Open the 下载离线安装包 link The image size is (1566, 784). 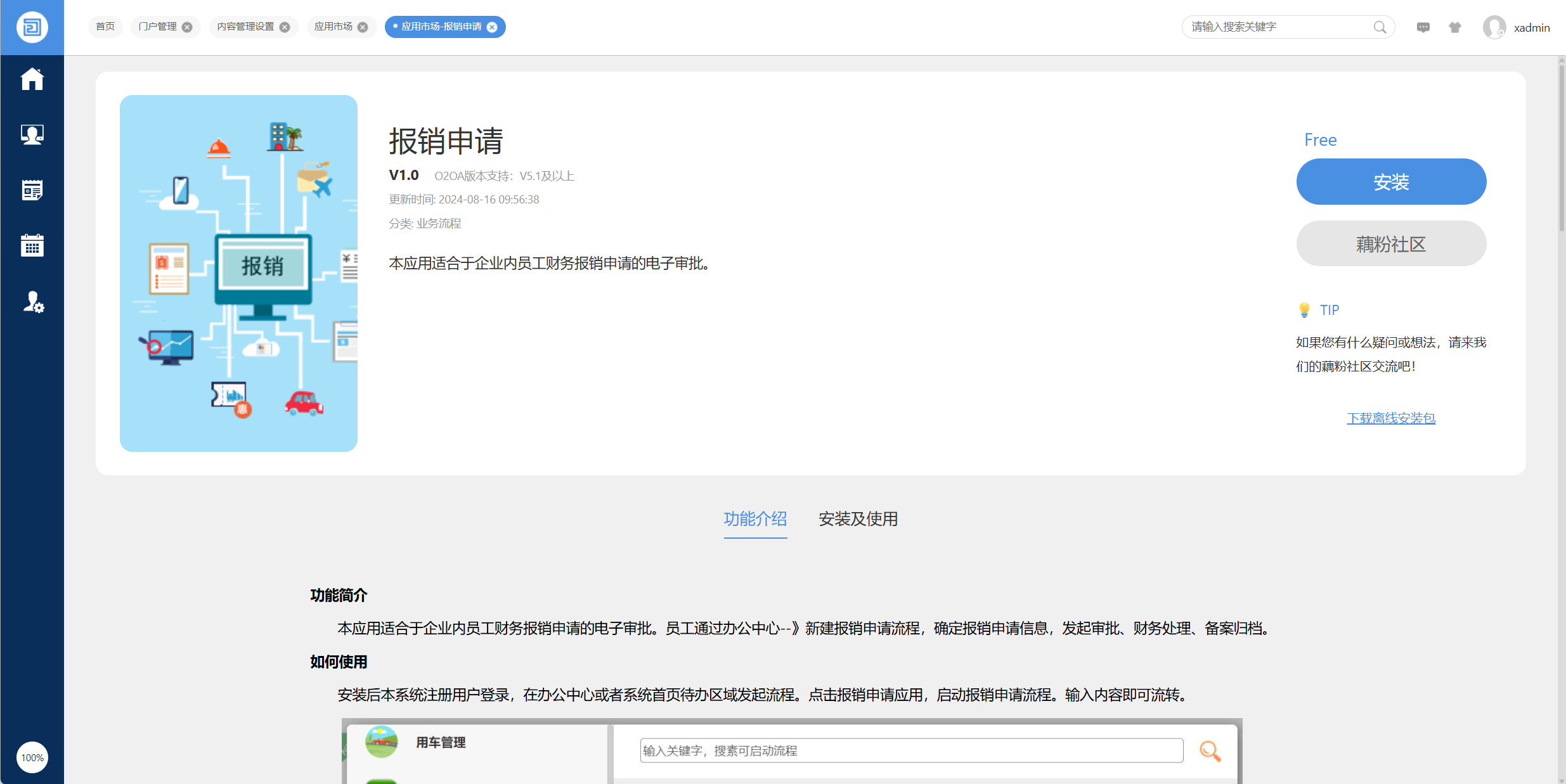pos(1391,418)
